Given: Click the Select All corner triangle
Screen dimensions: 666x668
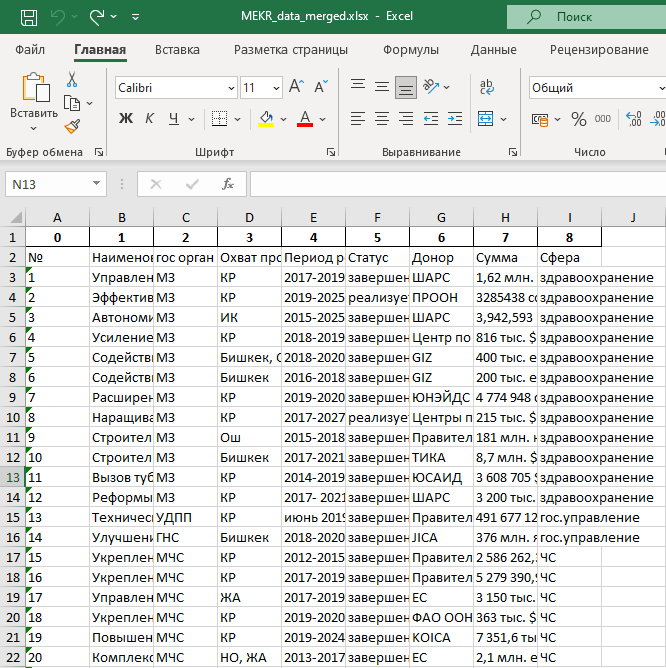Looking at the screenshot, I should click(x=15, y=217).
